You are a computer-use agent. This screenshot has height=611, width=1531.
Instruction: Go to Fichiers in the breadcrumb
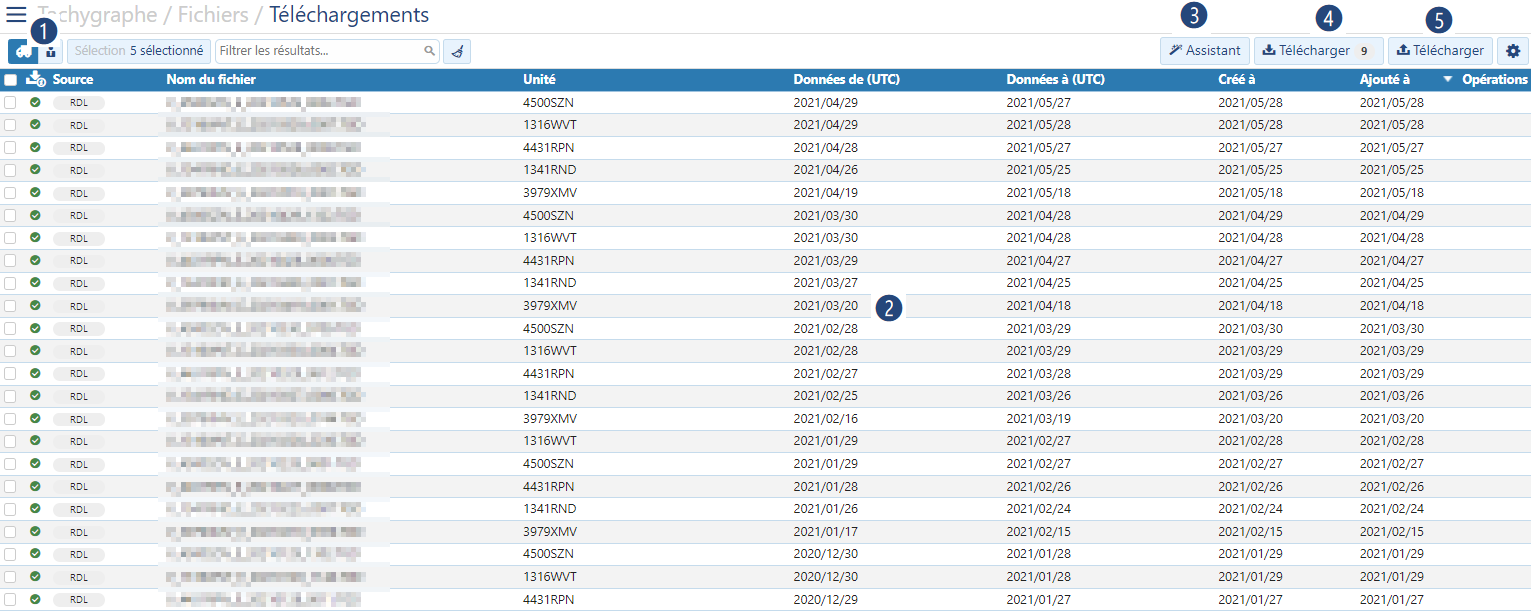pos(213,15)
